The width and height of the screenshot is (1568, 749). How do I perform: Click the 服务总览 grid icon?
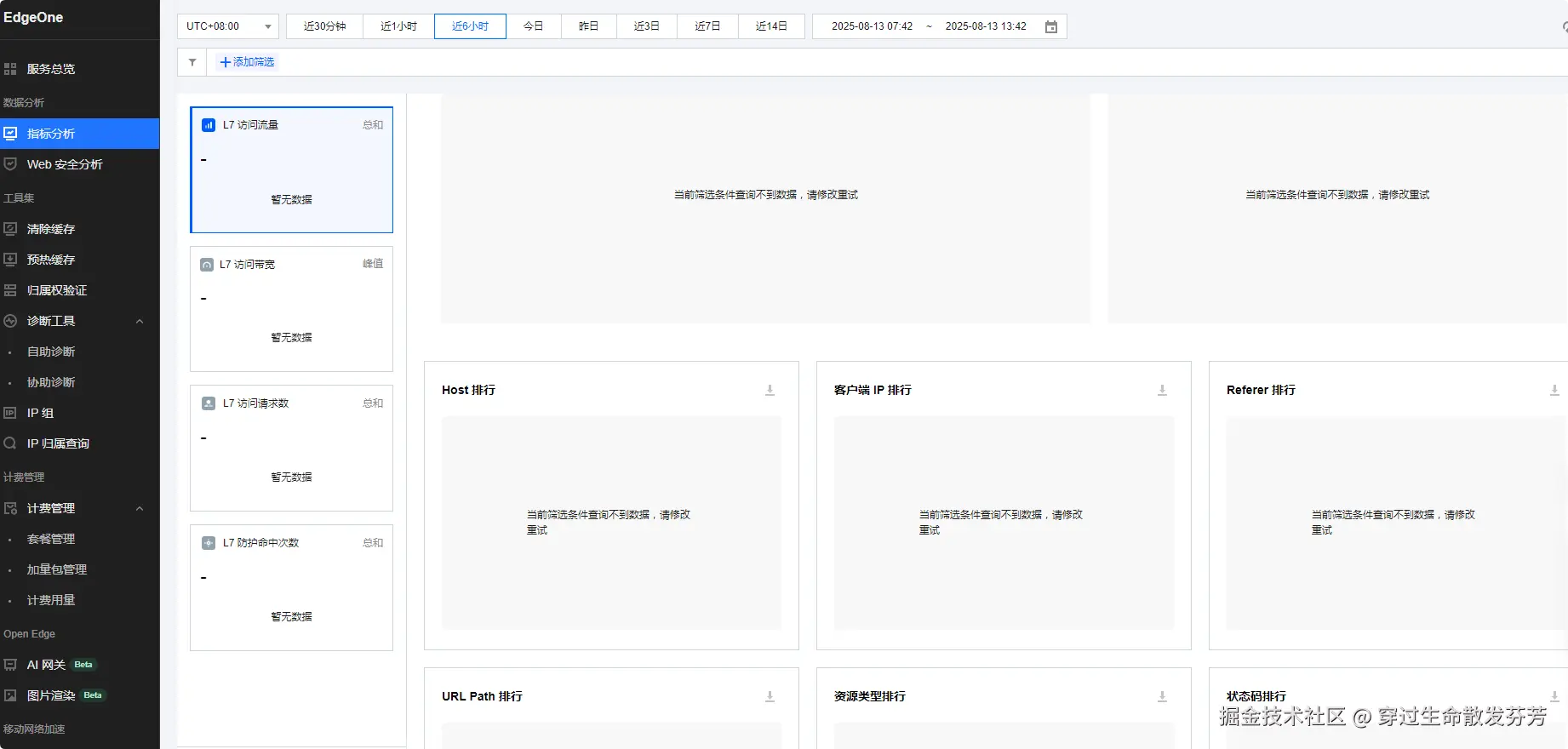tap(10, 69)
